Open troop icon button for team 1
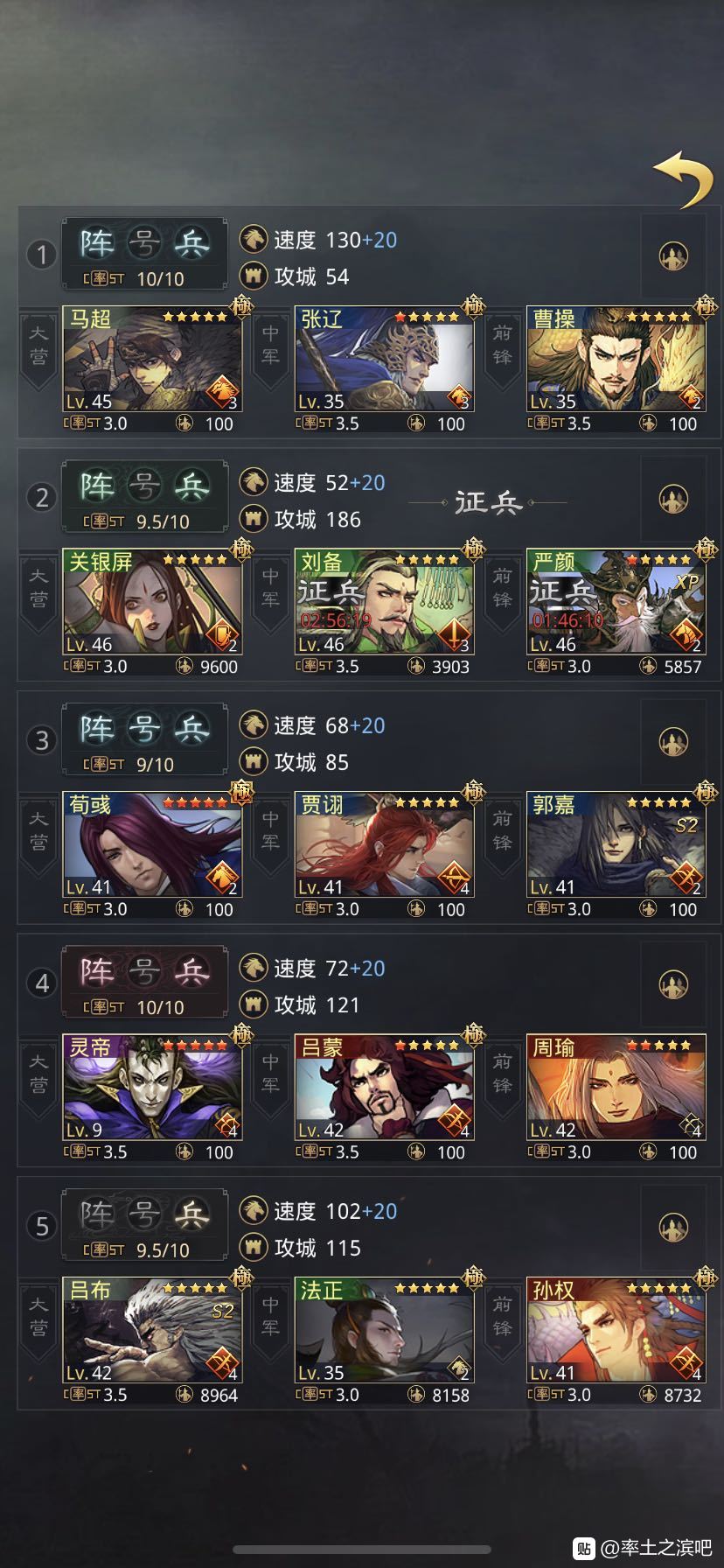This screenshot has height=1568, width=724. coord(673,255)
